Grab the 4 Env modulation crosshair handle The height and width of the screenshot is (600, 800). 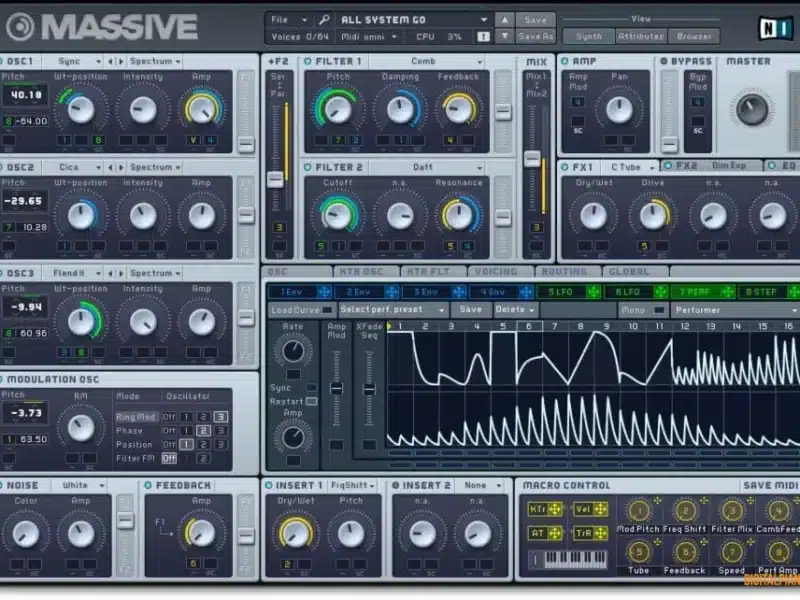(x=526, y=292)
